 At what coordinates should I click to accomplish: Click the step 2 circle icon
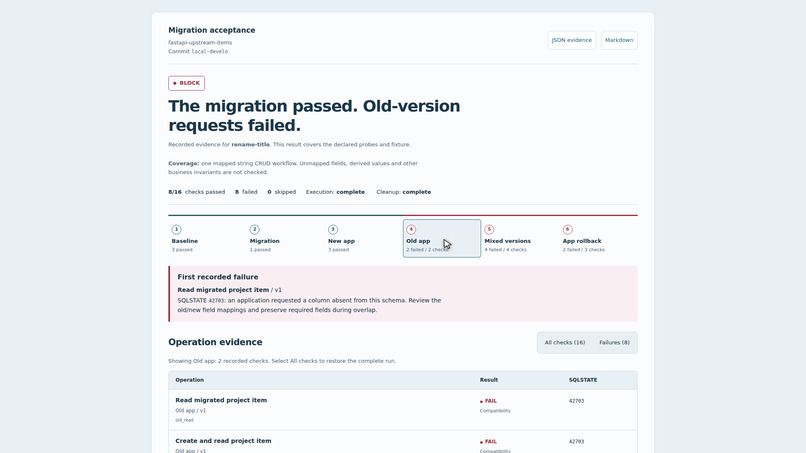click(x=254, y=229)
